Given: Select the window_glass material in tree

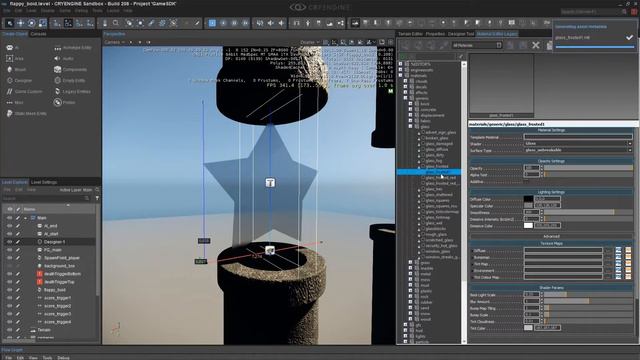Looking at the screenshot, I should [437, 251].
